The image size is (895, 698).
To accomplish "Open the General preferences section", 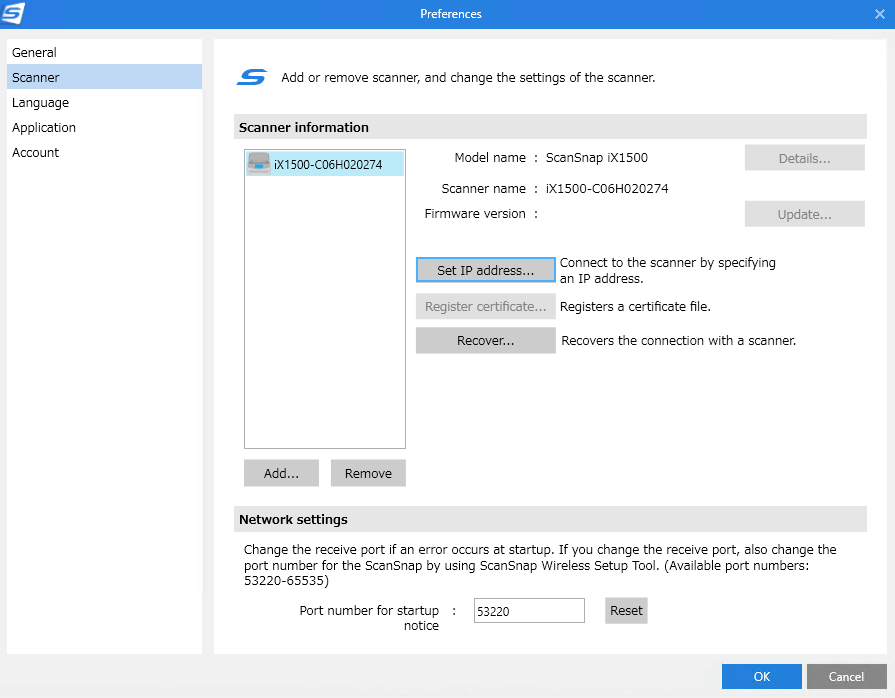I will 35,52.
